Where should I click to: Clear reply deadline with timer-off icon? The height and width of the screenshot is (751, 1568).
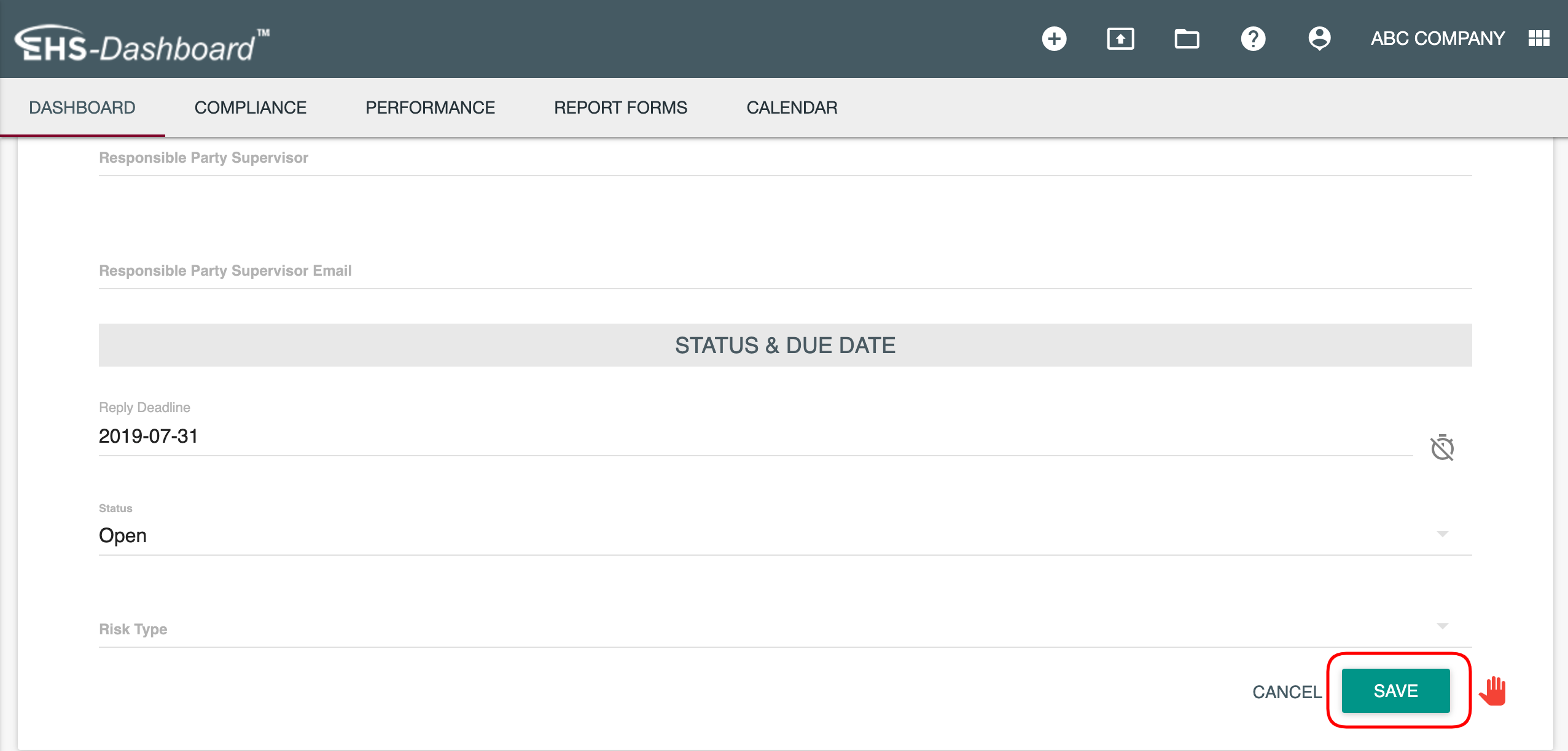coord(1442,448)
